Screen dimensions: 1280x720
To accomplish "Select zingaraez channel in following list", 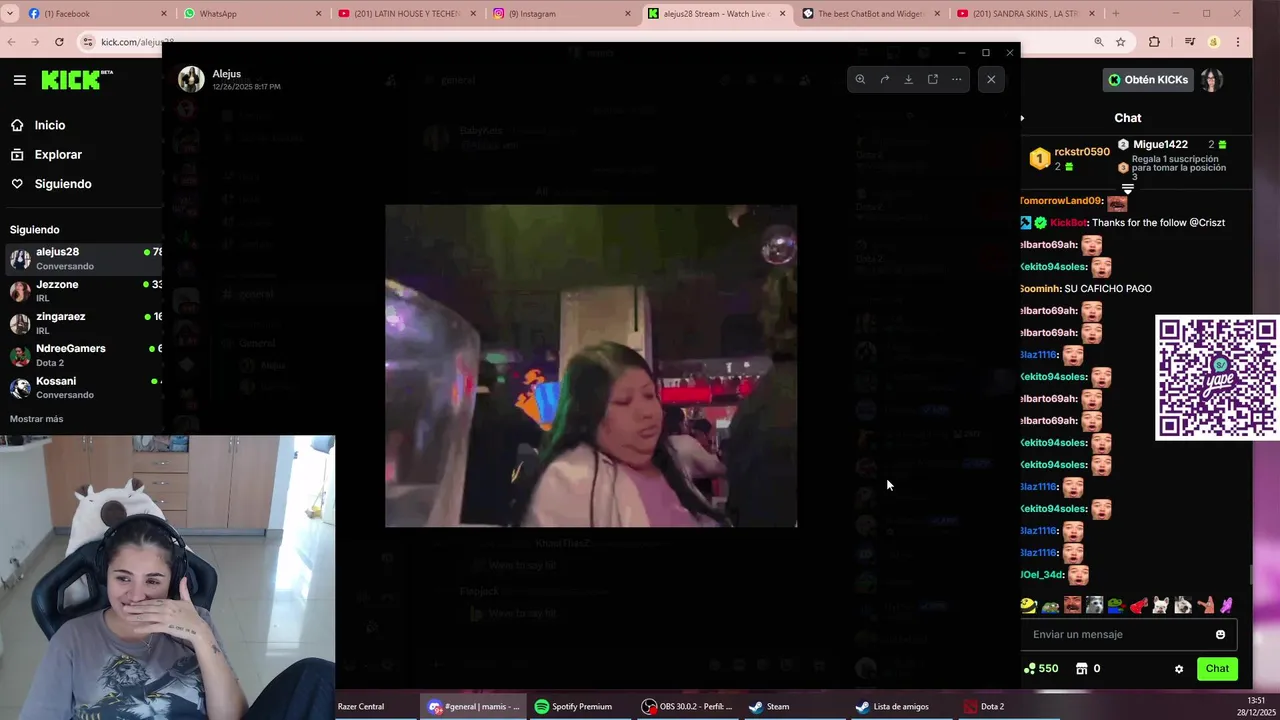I will coord(84,323).
